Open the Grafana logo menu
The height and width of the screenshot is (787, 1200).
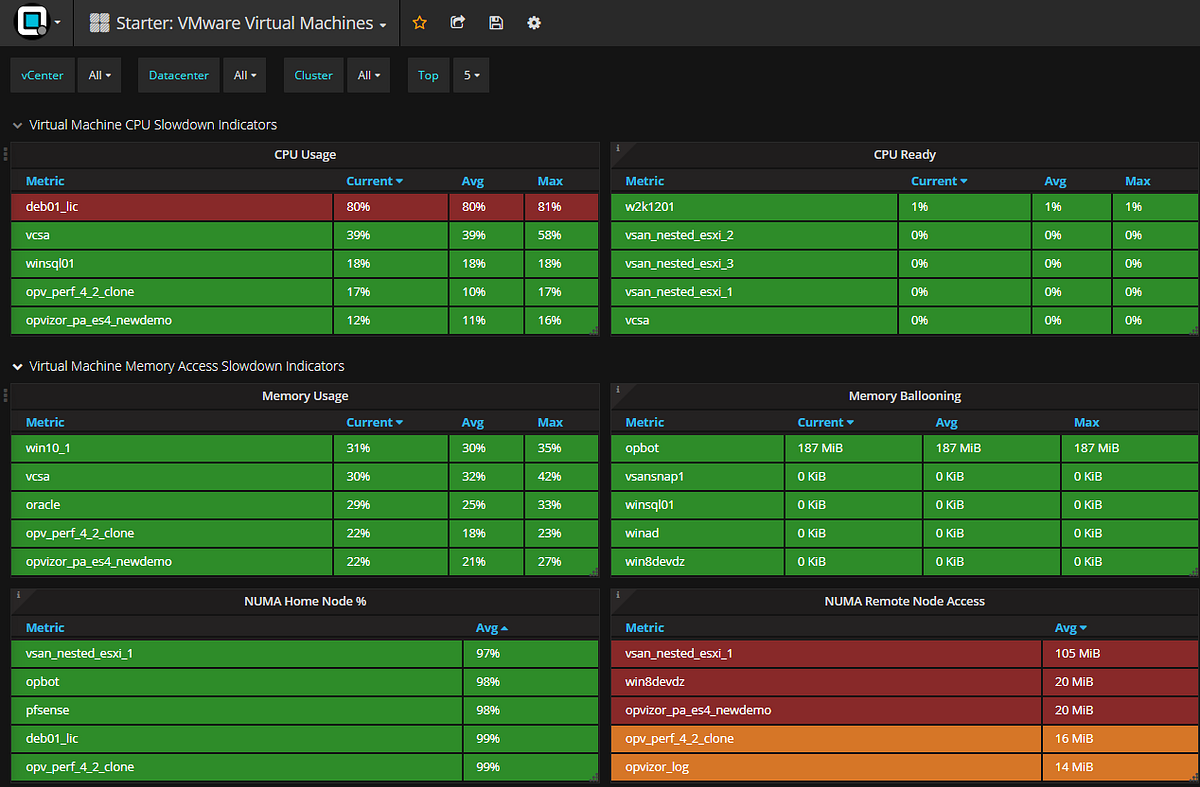coord(30,22)
